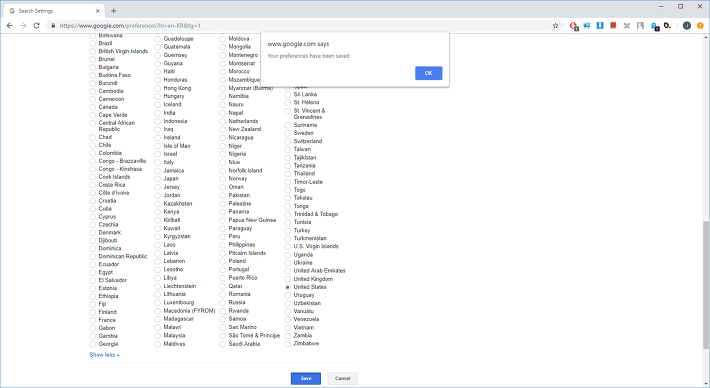The width and height of the screenshot is (710, 388).
Task: Open the red book extension icon
Action: [613, 26]
